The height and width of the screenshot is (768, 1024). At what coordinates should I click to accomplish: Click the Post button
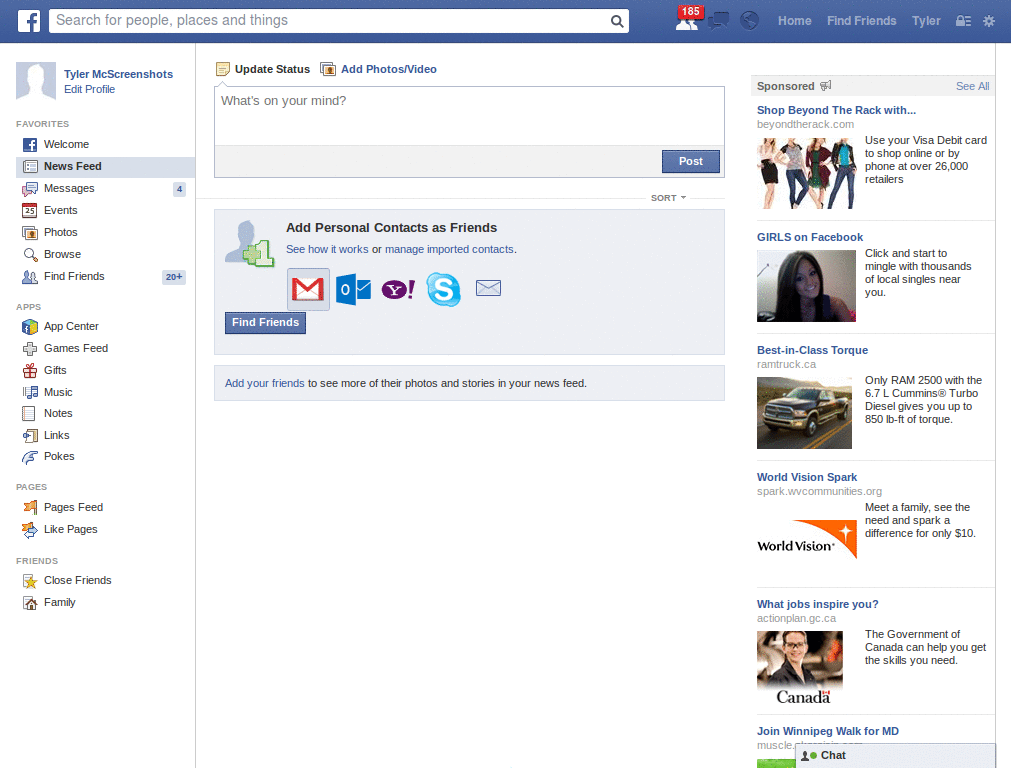click(690, 161)
